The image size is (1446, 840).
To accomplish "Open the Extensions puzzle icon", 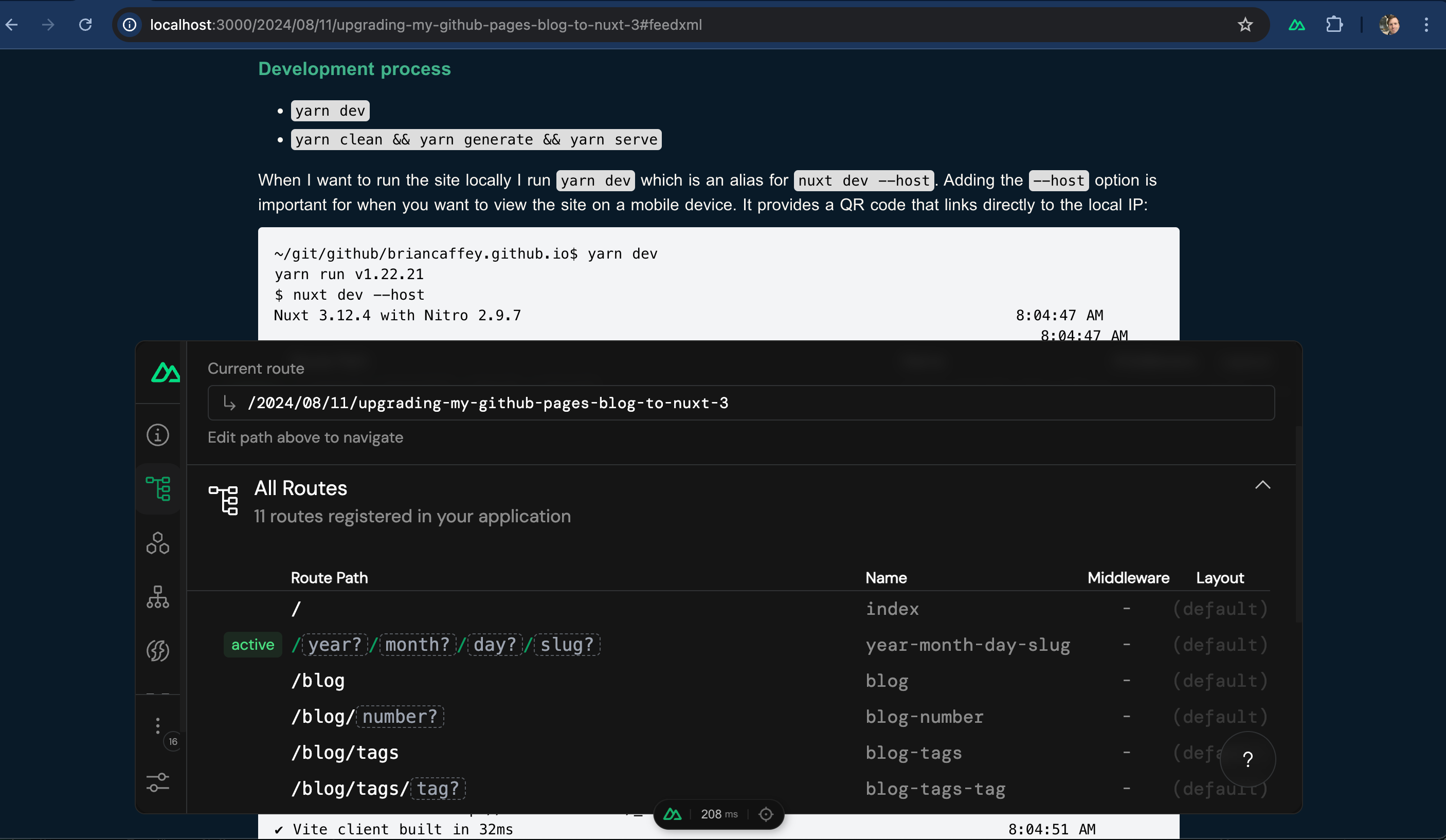I will click(1334, 25).
